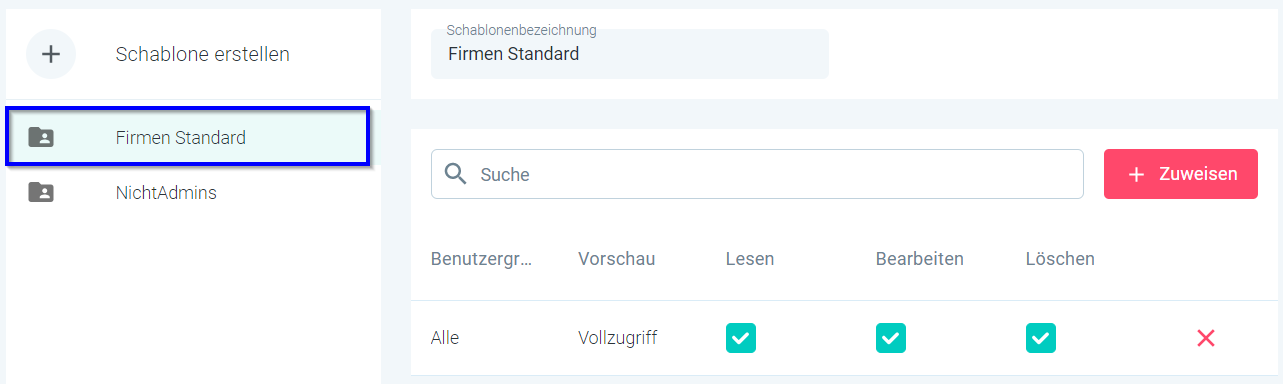Click the 'Schablone erstellen' label

click(203, 54)
